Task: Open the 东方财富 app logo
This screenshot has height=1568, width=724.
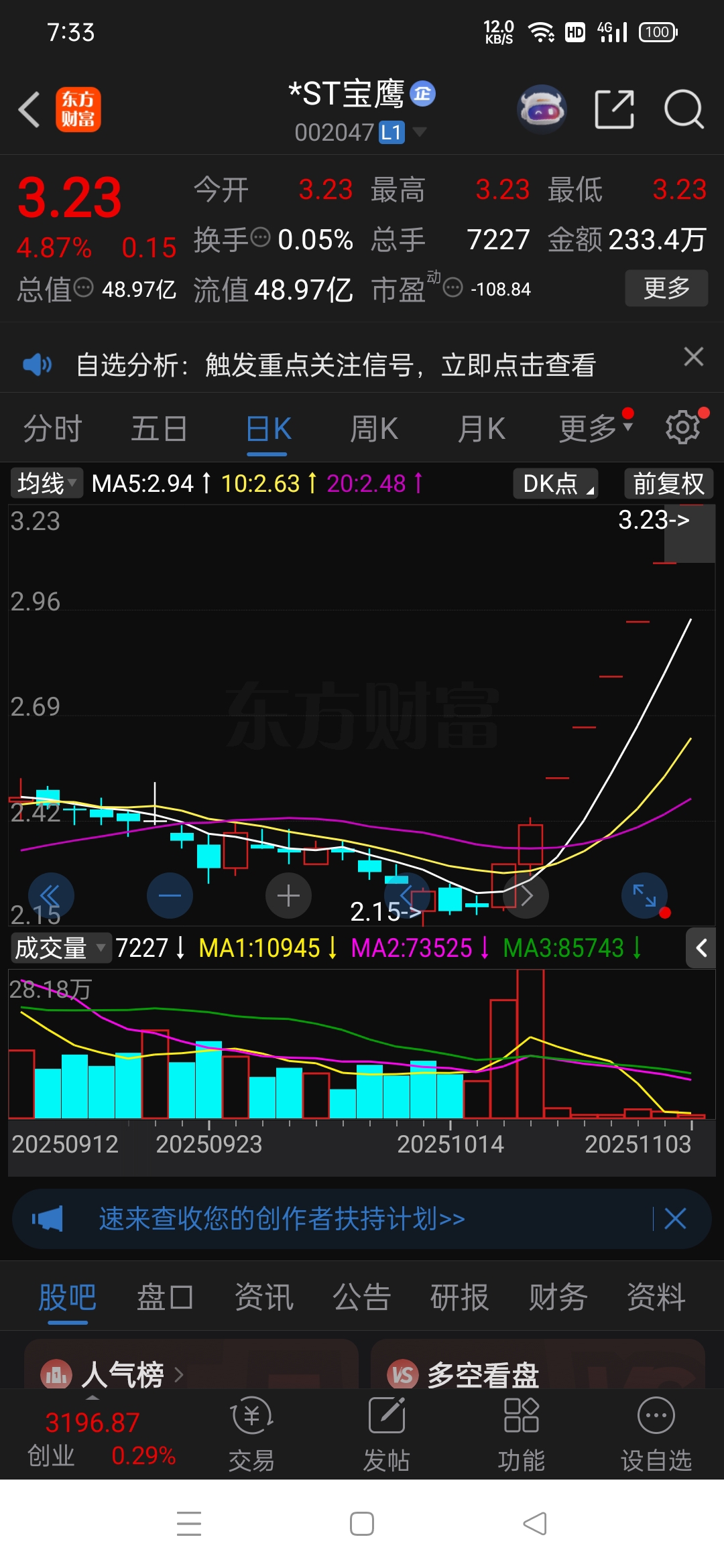Action: 78,109
